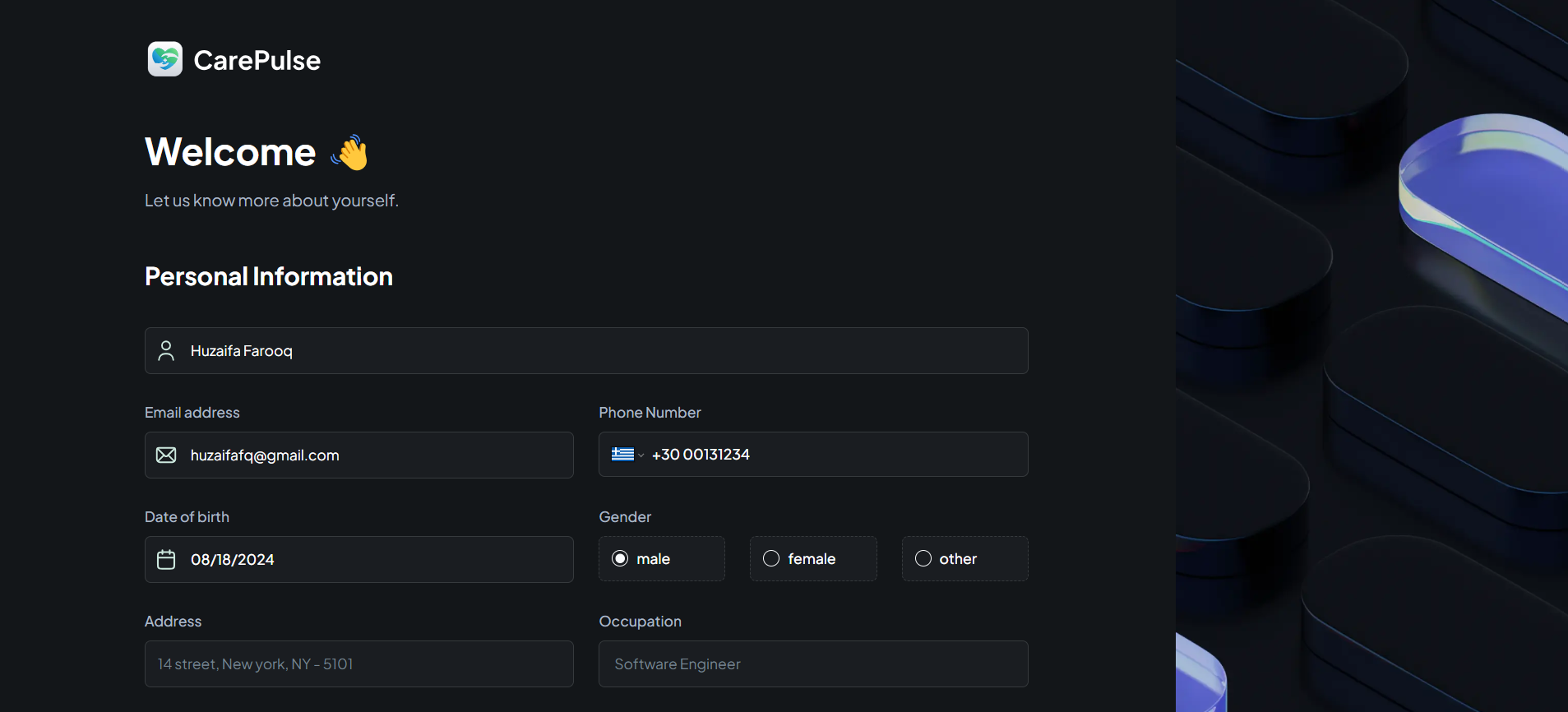Click the CarePulse brand name text

(257, 60)
